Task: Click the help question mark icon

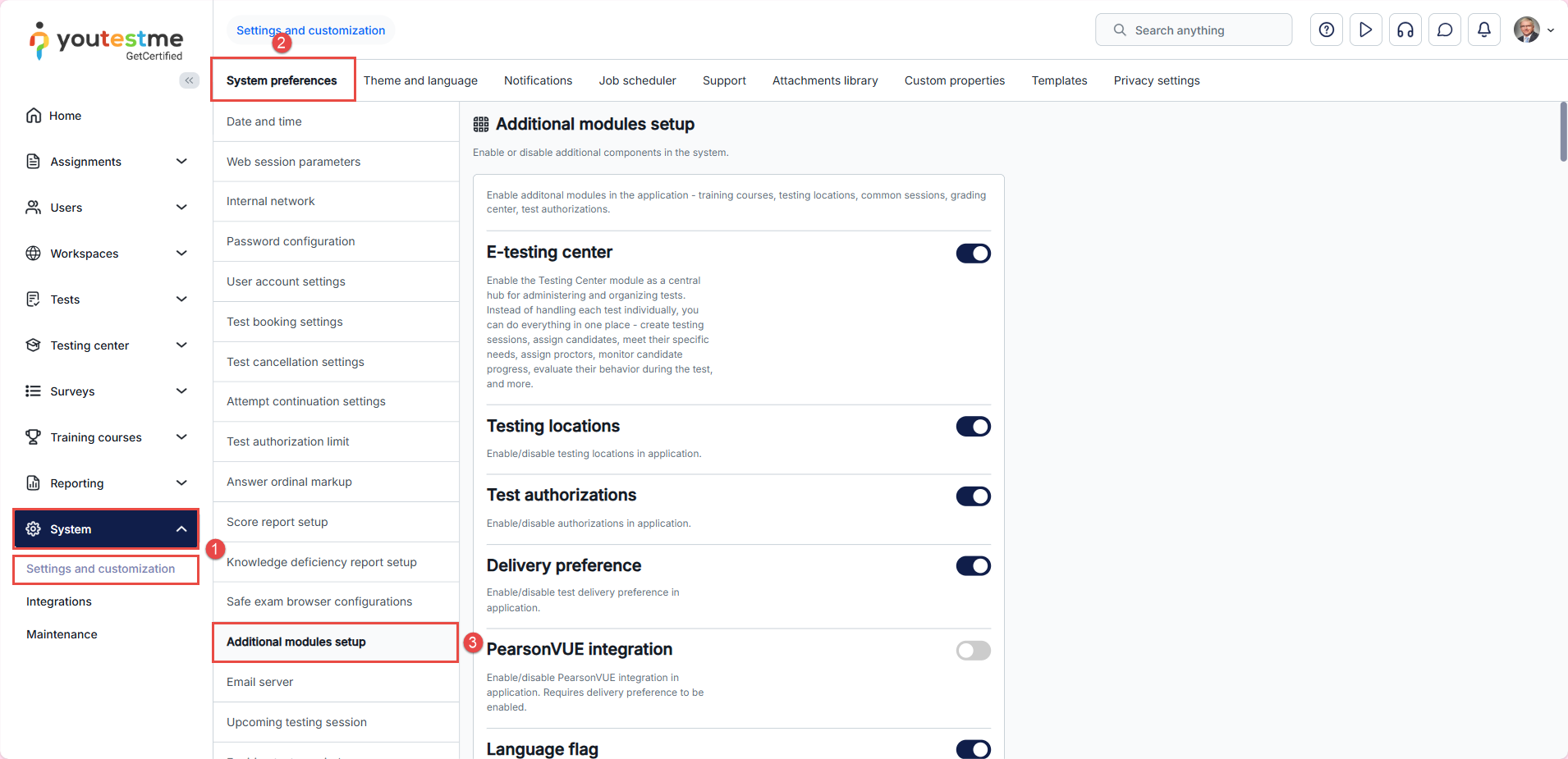Action: (1326, 30)
